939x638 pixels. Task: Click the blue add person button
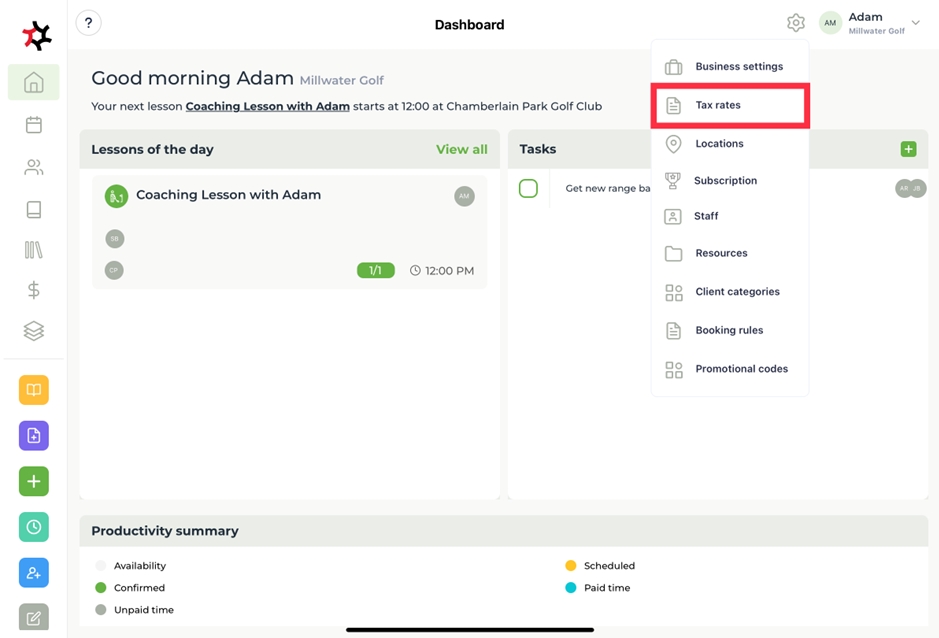pyautogui.click(x=34, y=573)
